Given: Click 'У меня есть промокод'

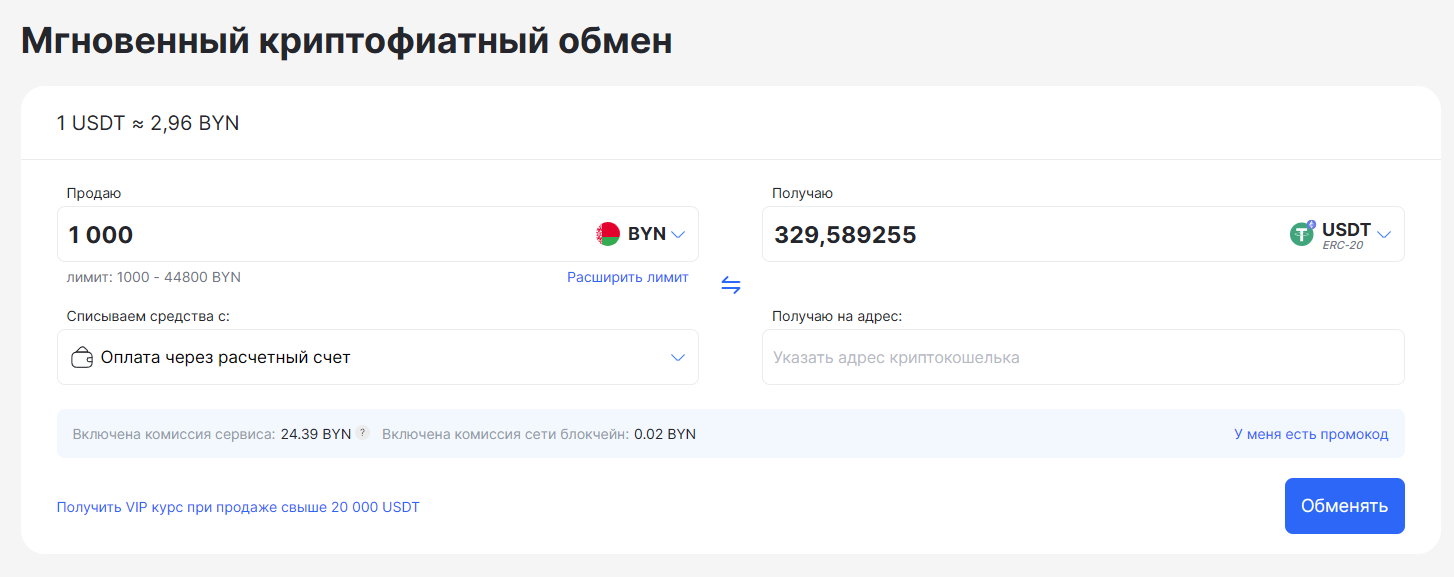Looking at the screenshot, I should [x=1311, y=433].
